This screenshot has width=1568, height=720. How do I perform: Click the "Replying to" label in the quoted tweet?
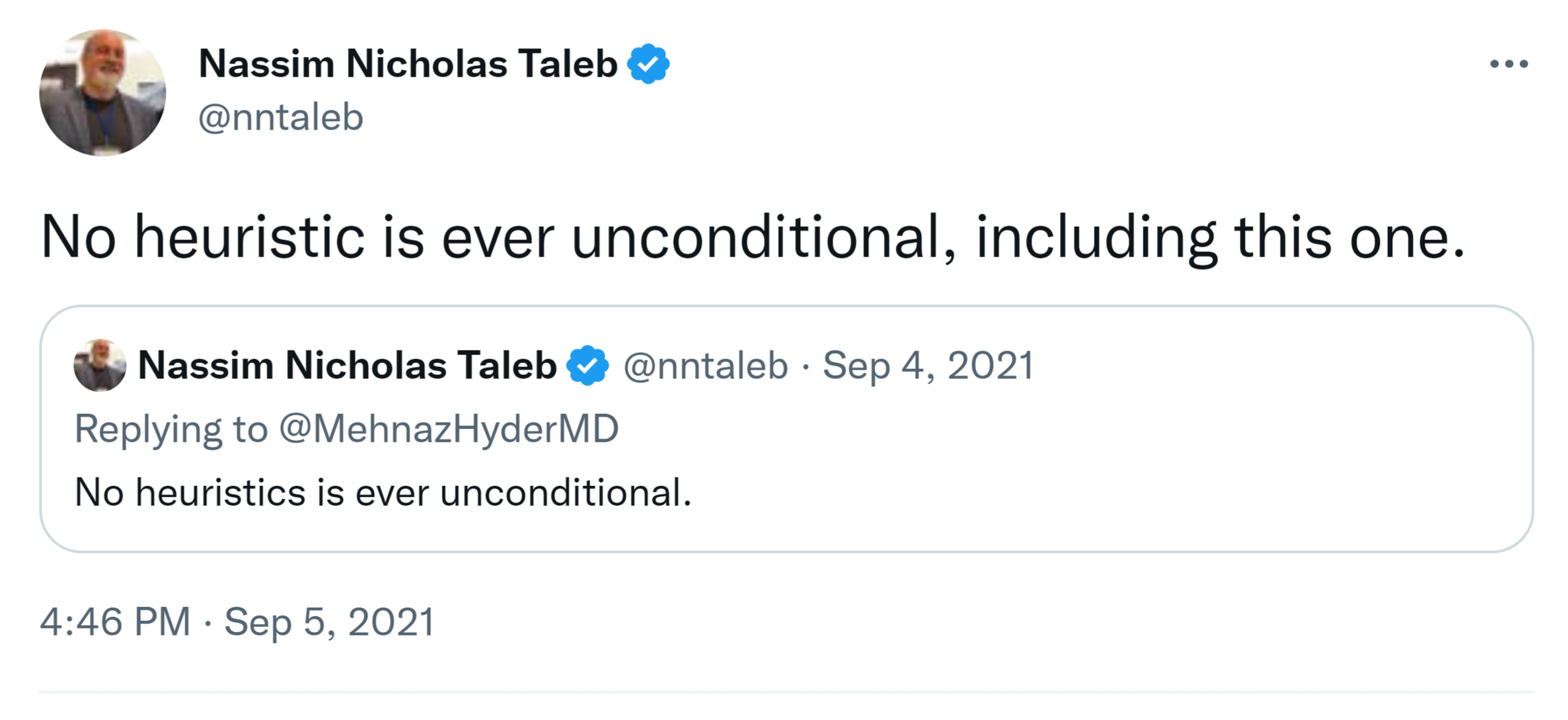(170, 428)
